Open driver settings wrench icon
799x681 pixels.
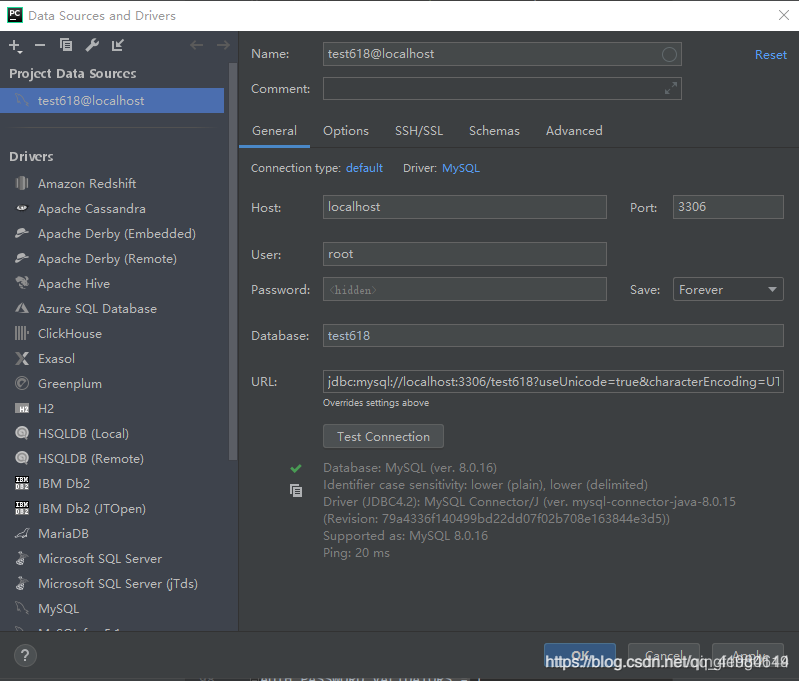92,45
